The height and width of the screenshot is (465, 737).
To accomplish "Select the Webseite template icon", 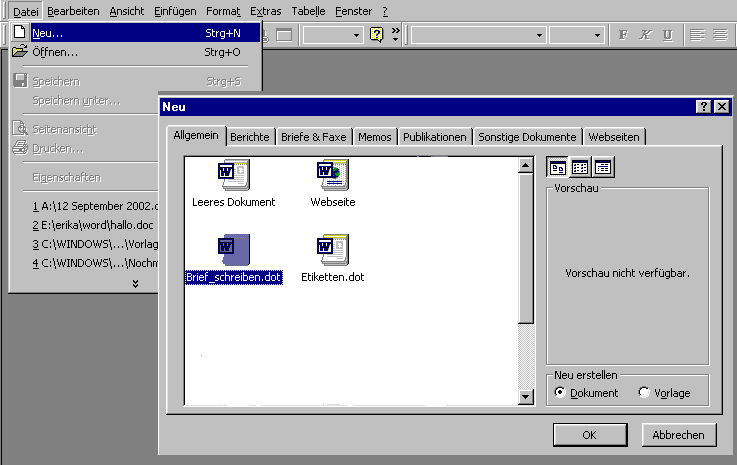I will click(332, 177).
